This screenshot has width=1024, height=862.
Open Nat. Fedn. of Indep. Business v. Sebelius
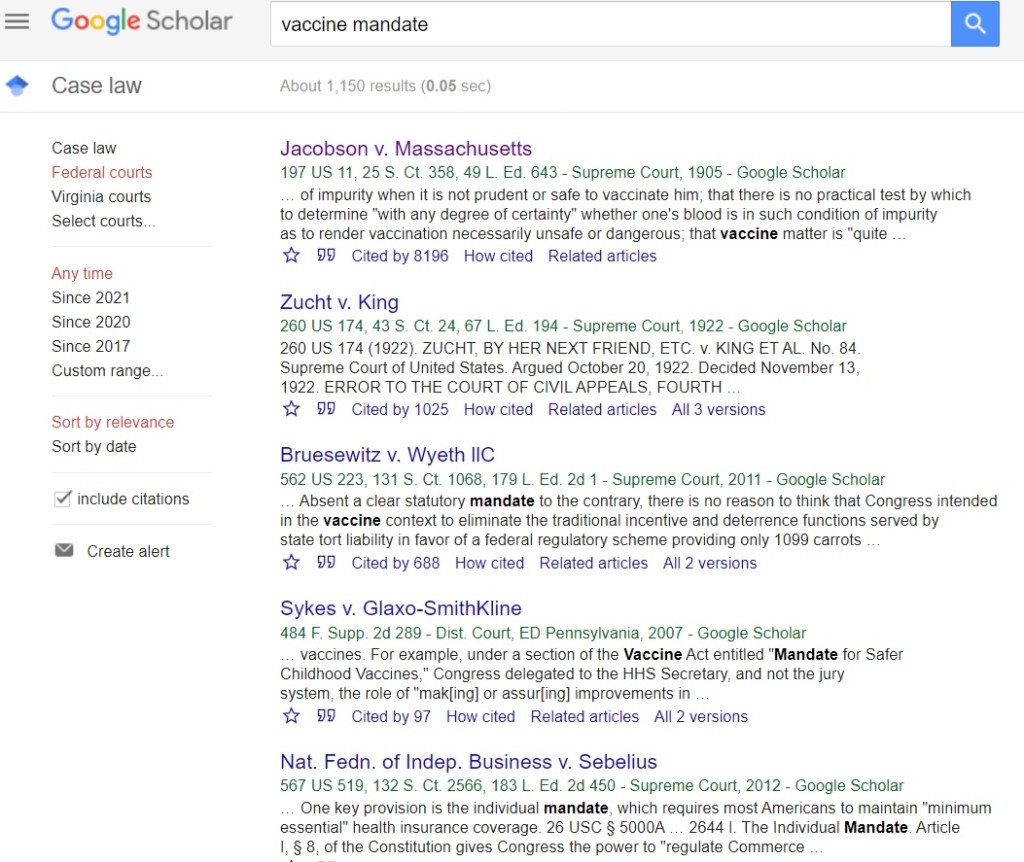point(468,762)
